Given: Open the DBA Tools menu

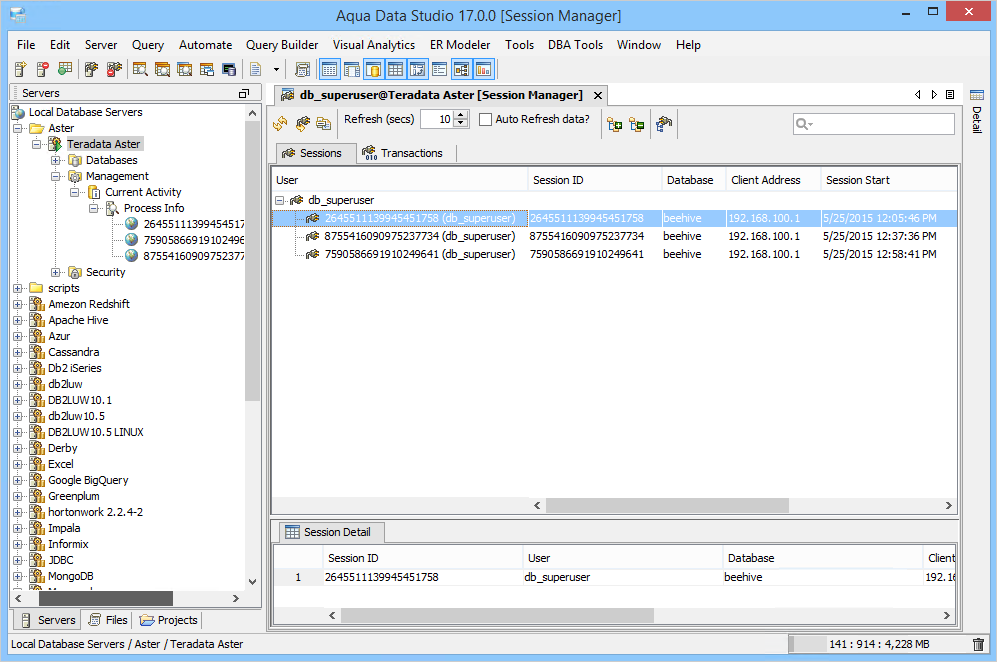Looking at the screenshot, I should (x=575, y=45).
